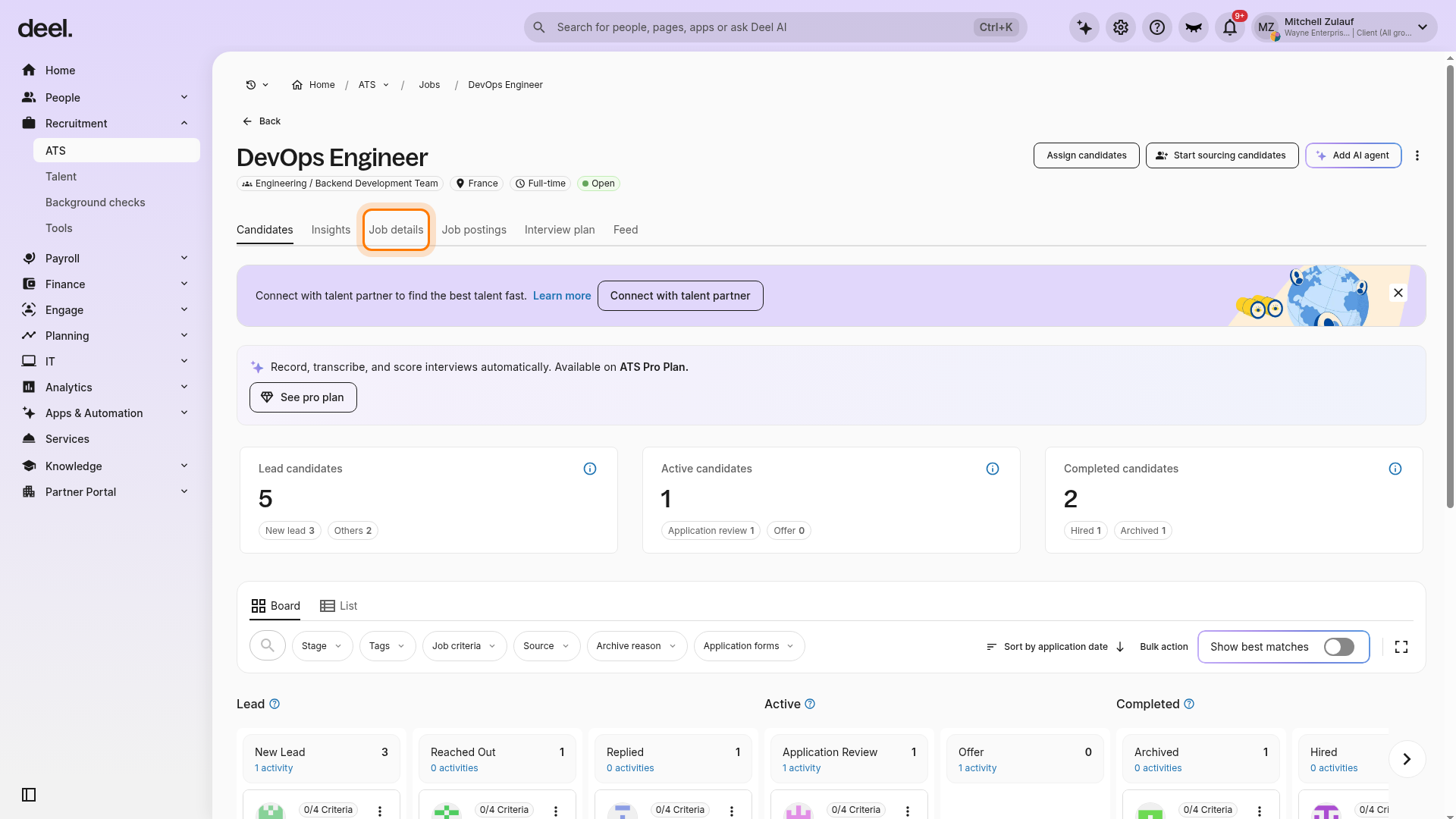Open options for the Reached Out candidate card
The image size is (1456, 819).
pos(556,811)
